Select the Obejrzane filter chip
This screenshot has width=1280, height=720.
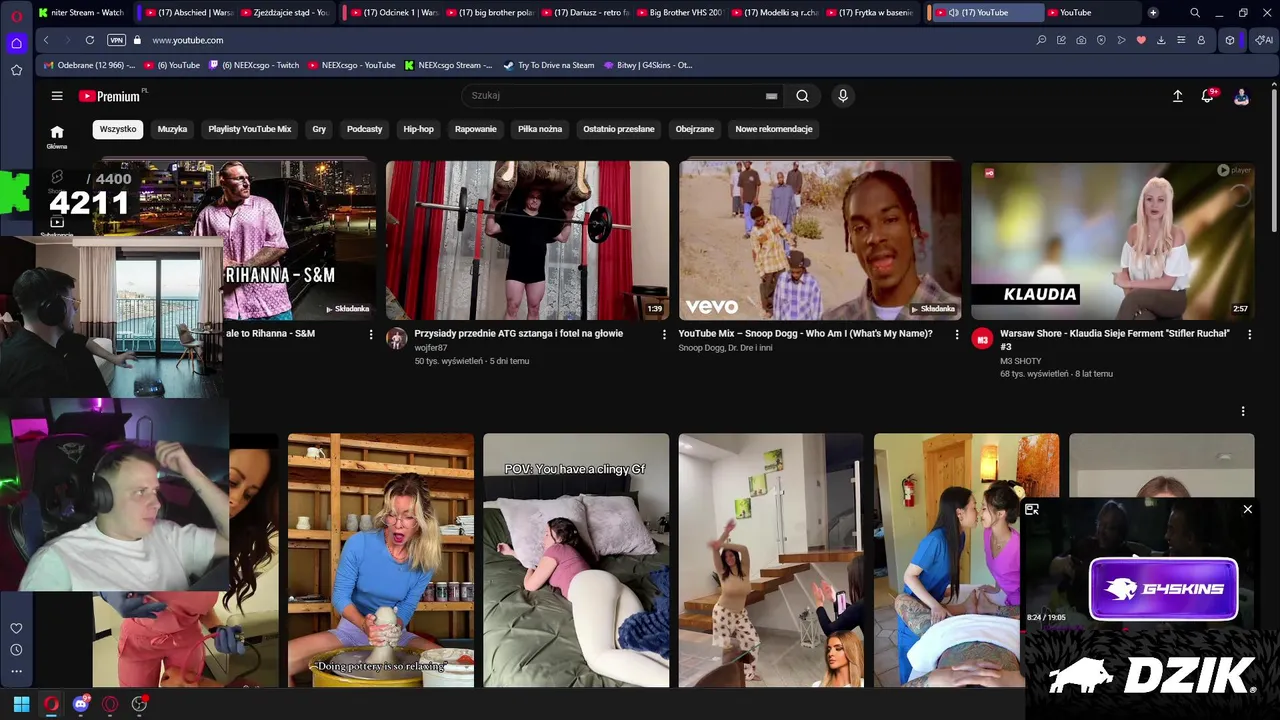coord(695,129)
